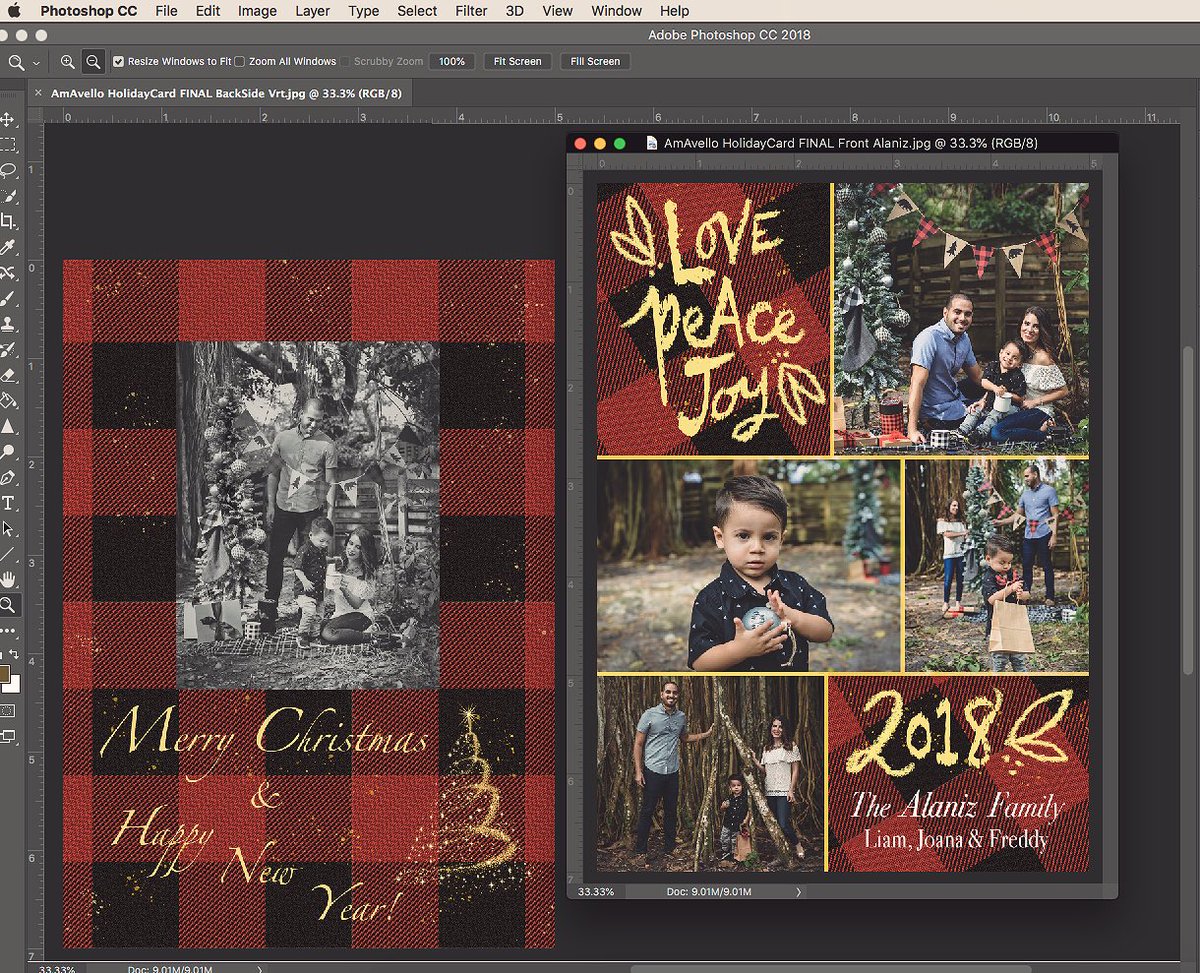Expand status info arrow in Front Alaniz window
Screen dimensions: 1200x973
pos(798,891)
